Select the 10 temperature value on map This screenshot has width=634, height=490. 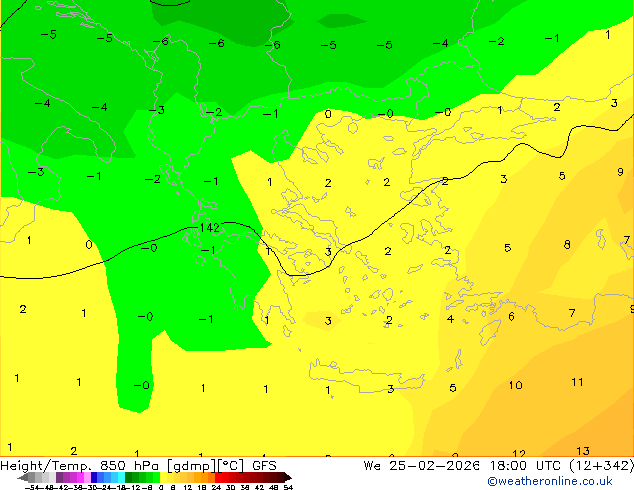516,385
